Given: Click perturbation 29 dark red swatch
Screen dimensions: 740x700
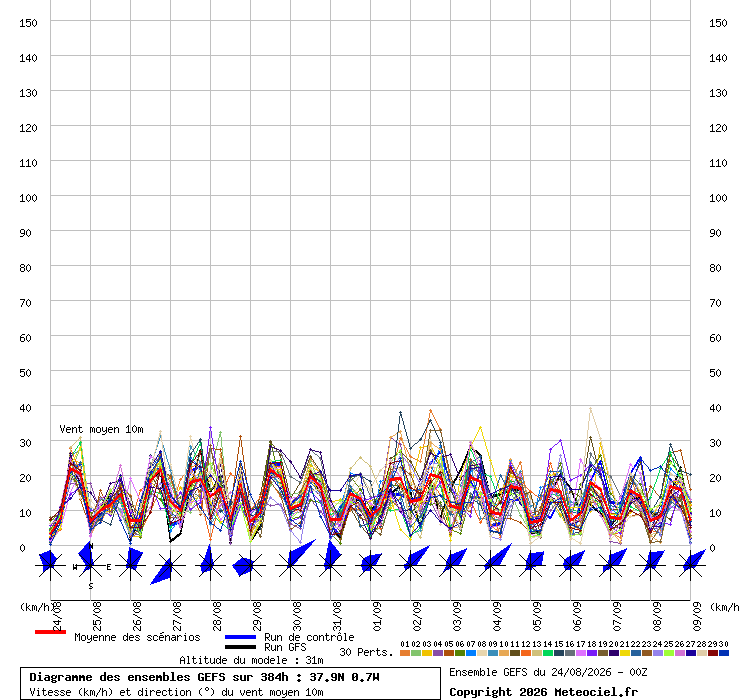Looking at the screenshot, I should click(713, 653).
